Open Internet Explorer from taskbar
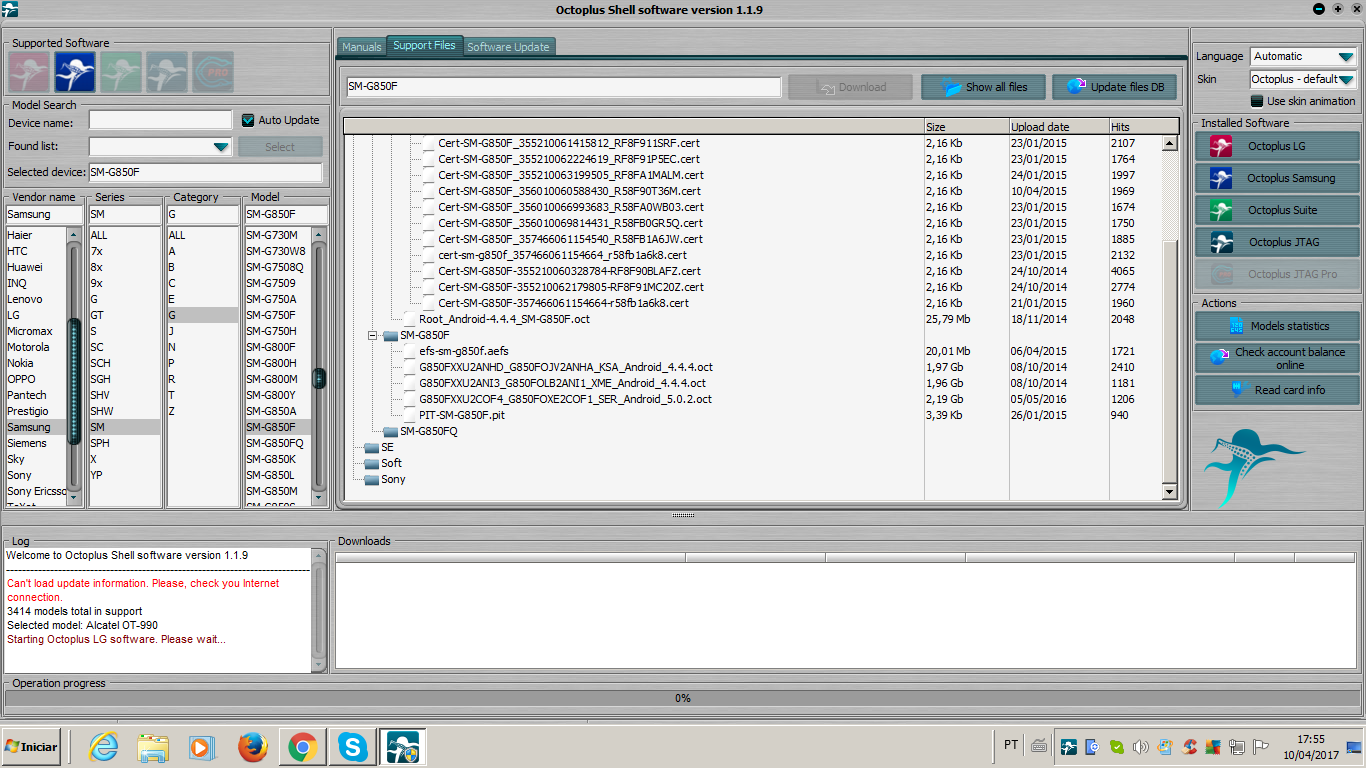1366x768 pixels. pos(103,747)
